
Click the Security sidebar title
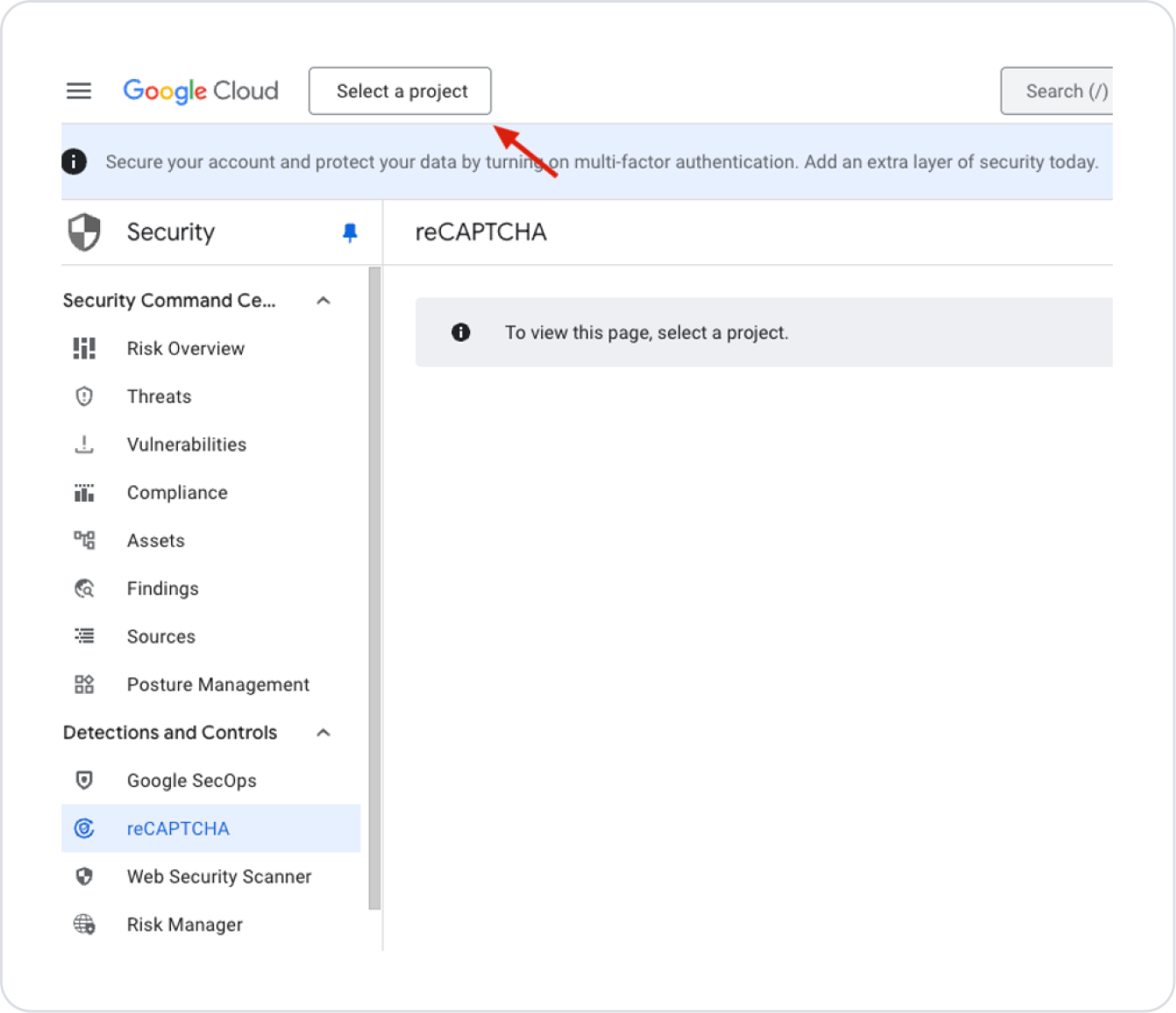click(171, 232)
